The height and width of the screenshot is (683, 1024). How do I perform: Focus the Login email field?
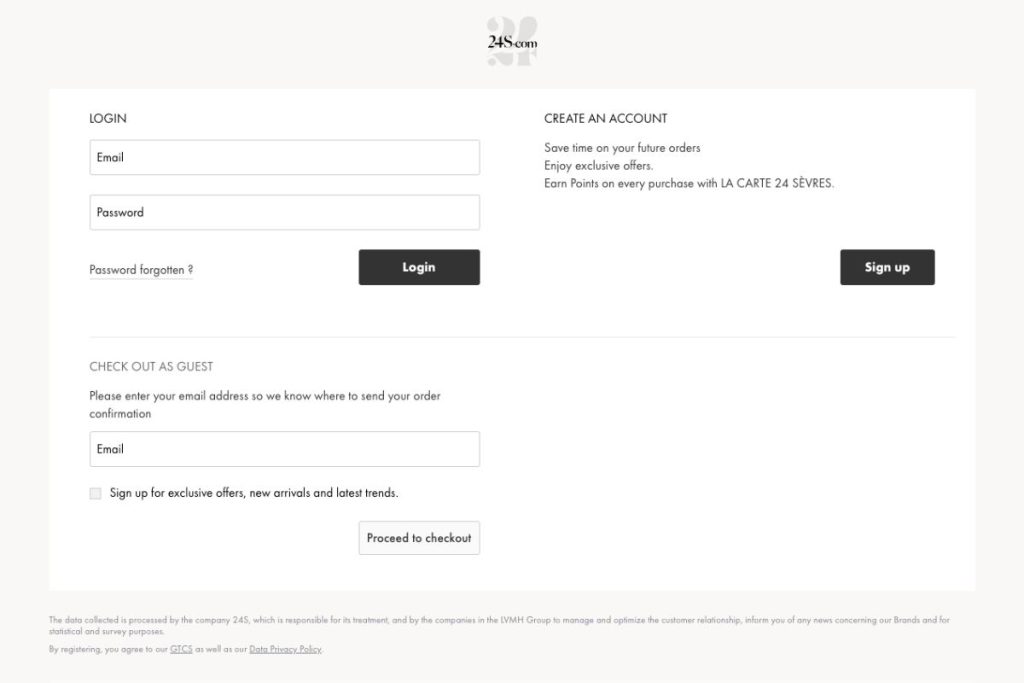(284, 158)
